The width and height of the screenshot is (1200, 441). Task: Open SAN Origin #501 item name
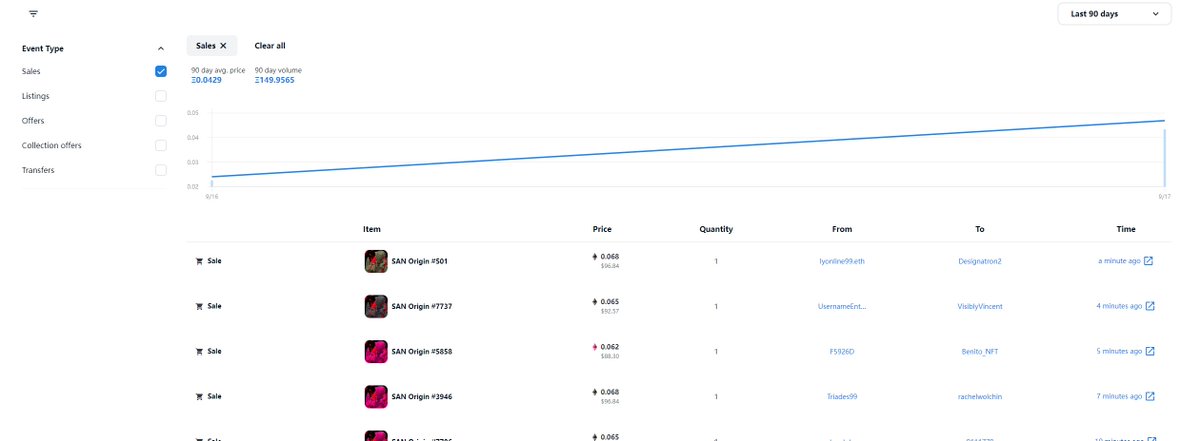point(419,261)
